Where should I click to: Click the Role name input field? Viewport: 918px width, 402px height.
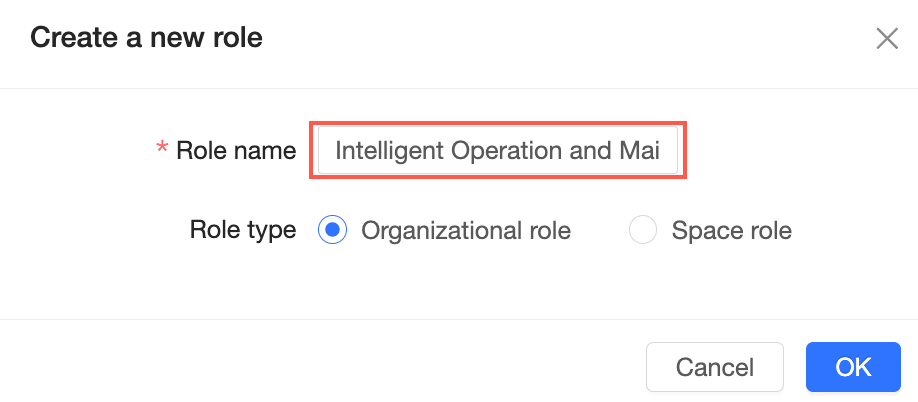pos(498,151)
